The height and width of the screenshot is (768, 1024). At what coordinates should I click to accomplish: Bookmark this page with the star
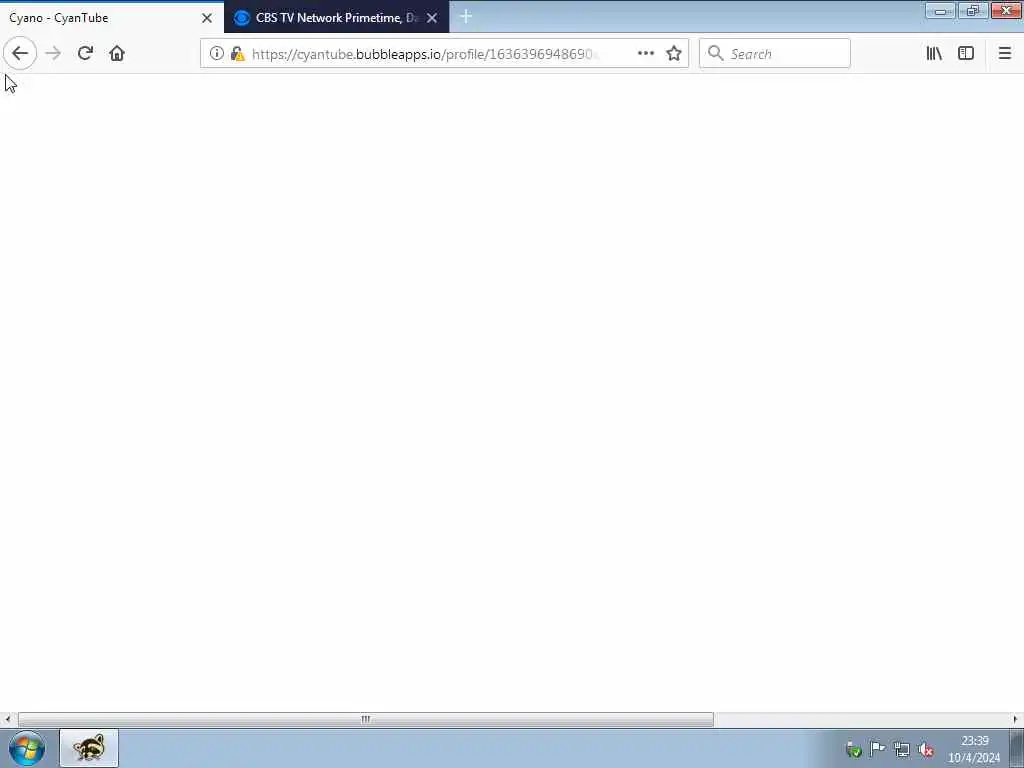coord(674,54)
